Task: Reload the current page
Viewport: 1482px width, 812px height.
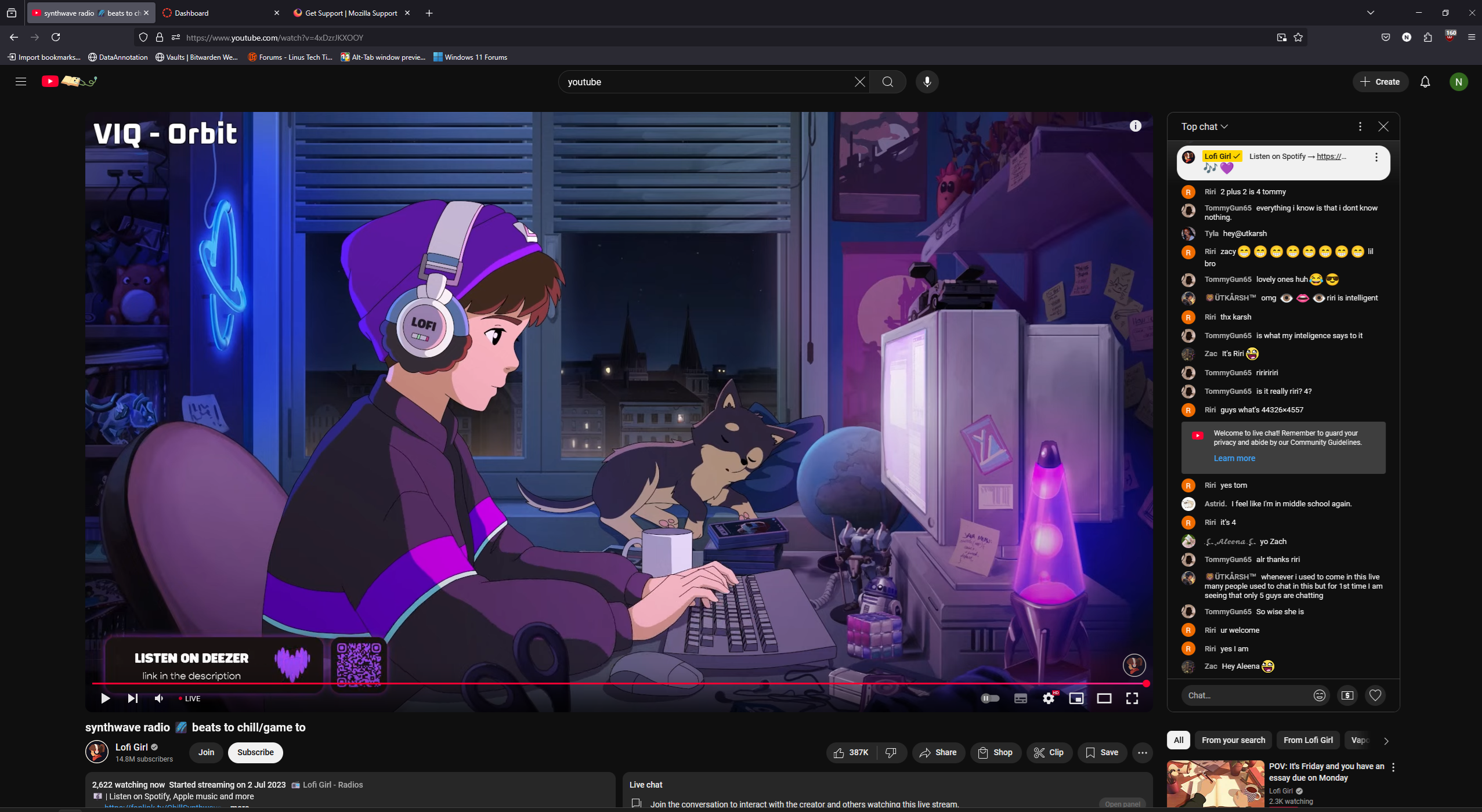Action: coord(56,37)
